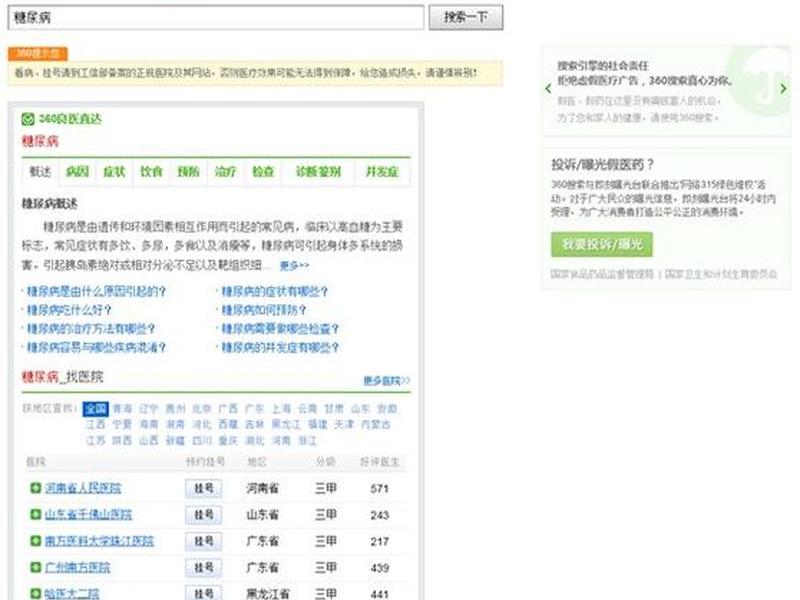Filter hospitals by 北京 region
The height and width of the screenshot is (600, 800).
(x=202, y=409)
